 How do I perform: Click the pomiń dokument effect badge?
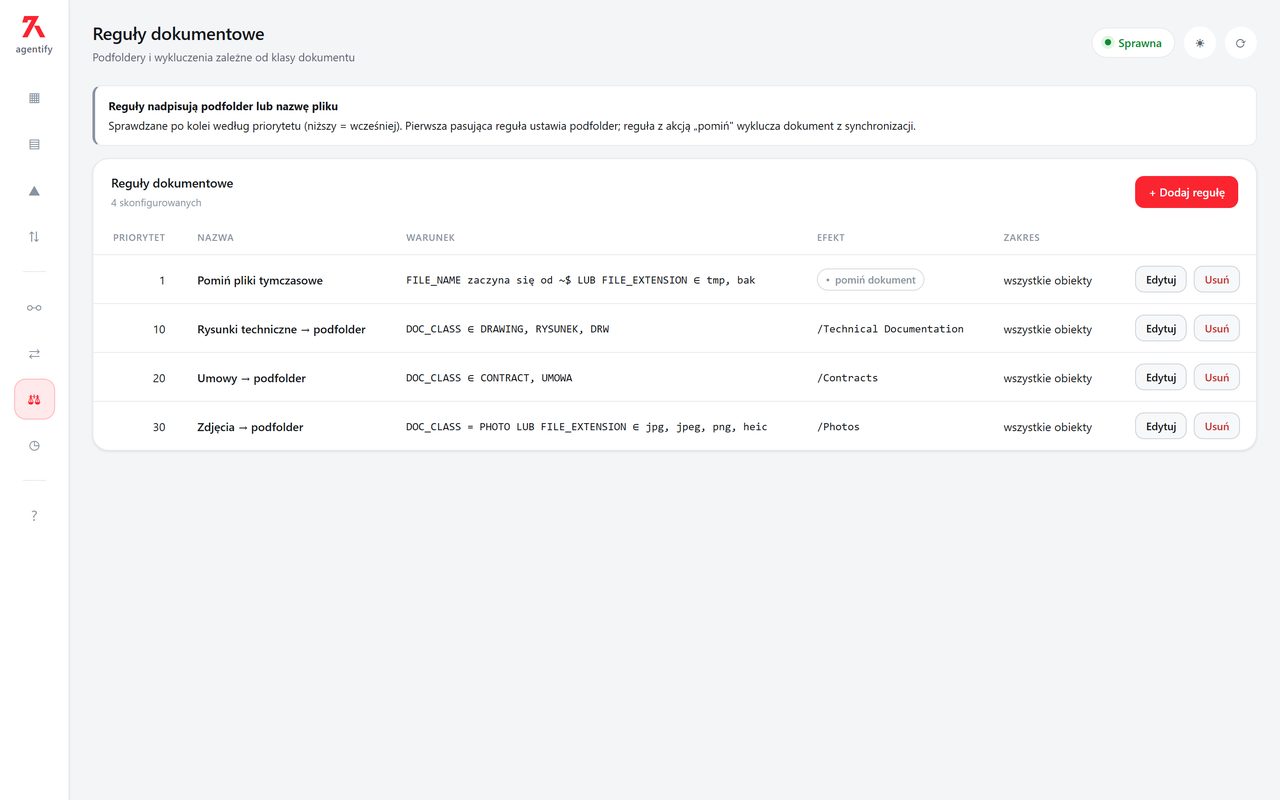pos(871,280)
